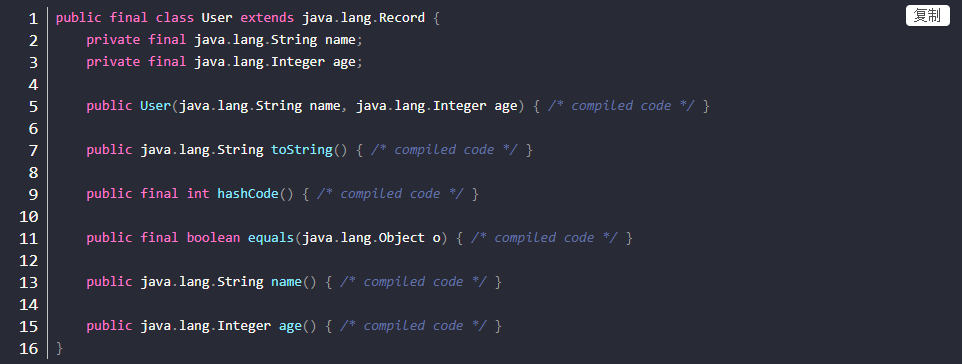Click line number 16 in gutter
The image size is (963, 364).
tap(28, 349)
